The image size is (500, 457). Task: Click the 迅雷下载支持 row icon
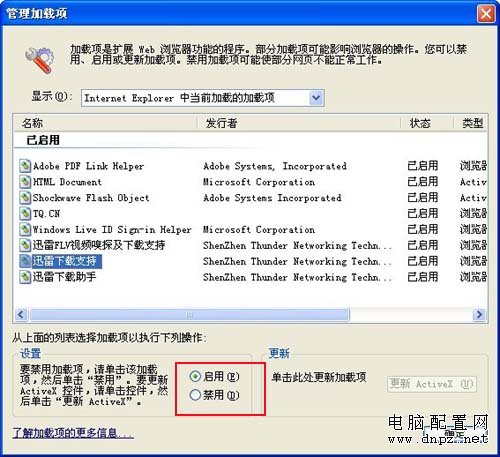pos(25,261)
